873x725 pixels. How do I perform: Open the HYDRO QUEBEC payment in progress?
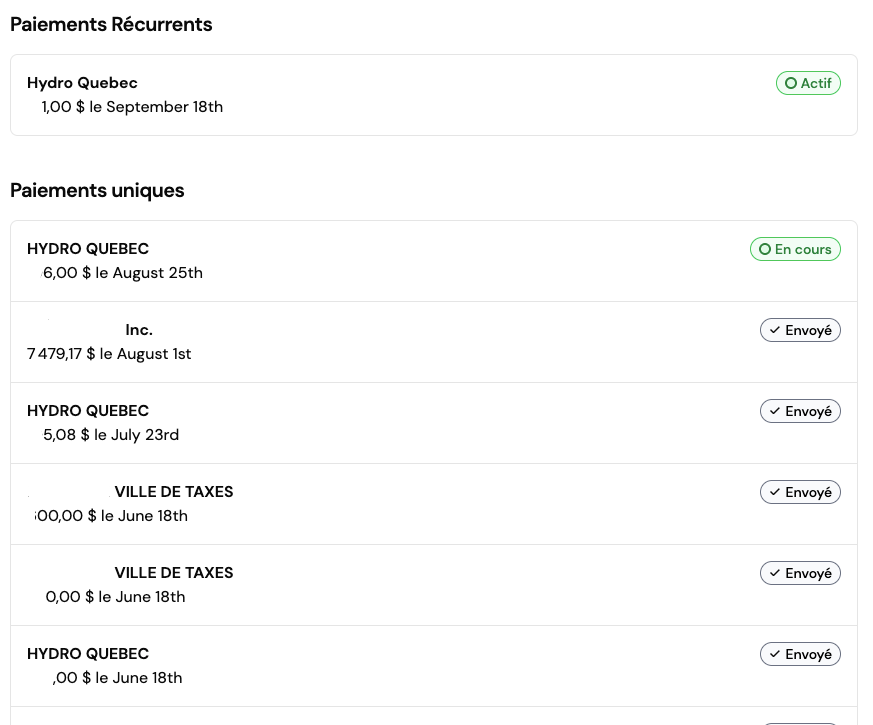coord(88,249)
